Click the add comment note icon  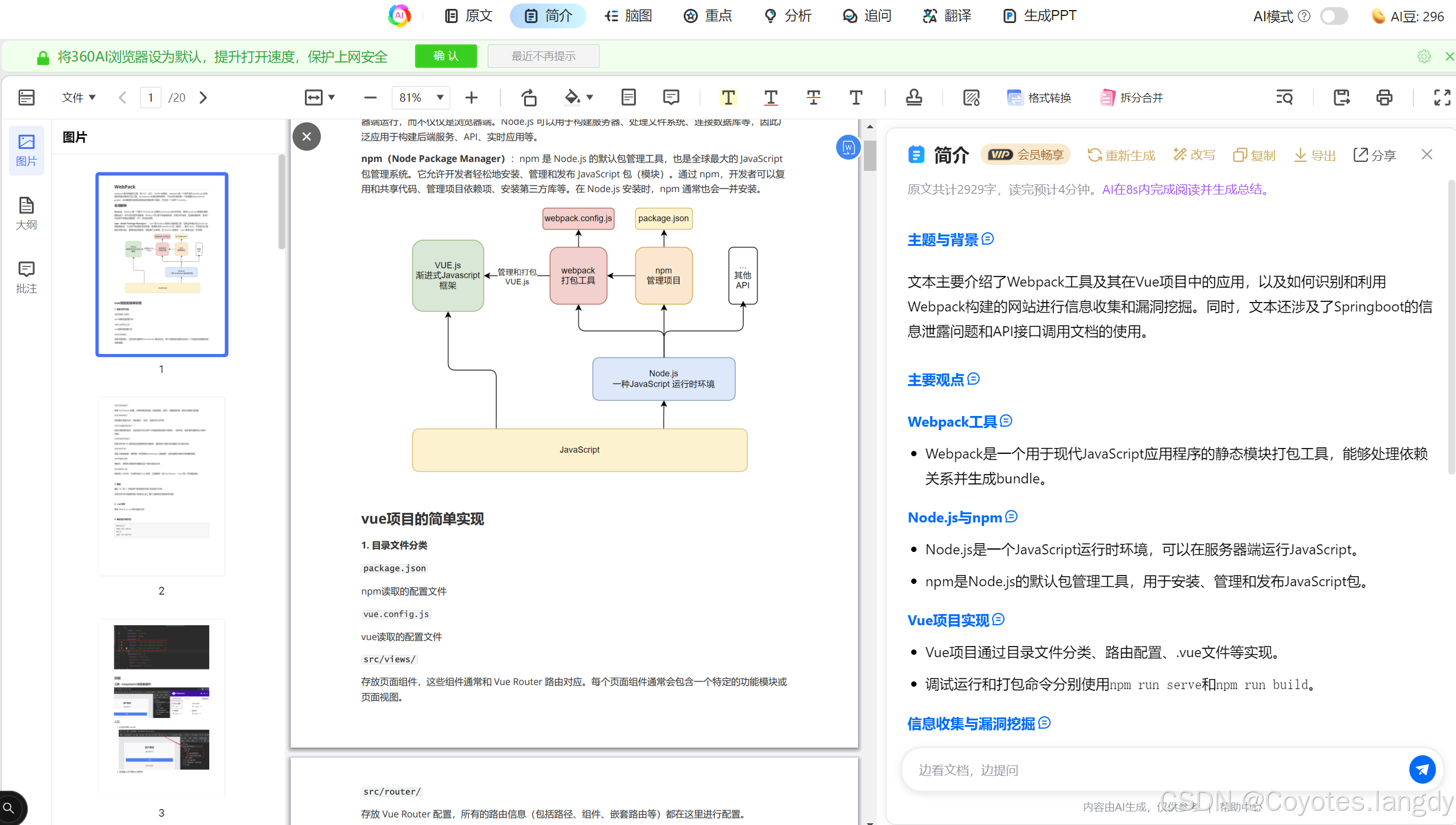[671, 98]
